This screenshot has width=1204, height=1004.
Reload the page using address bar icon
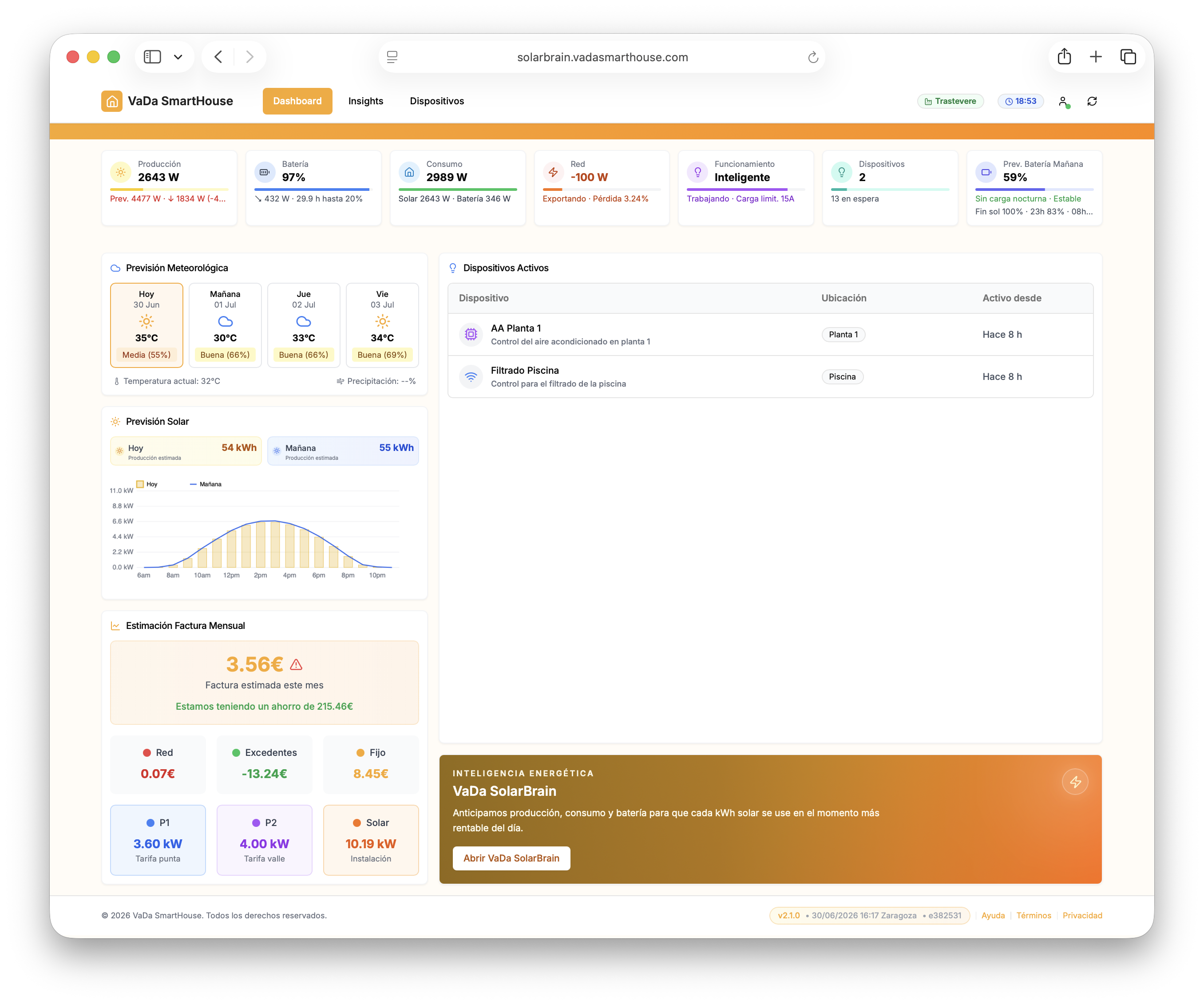pyautogui.click(x=813, y=57)
